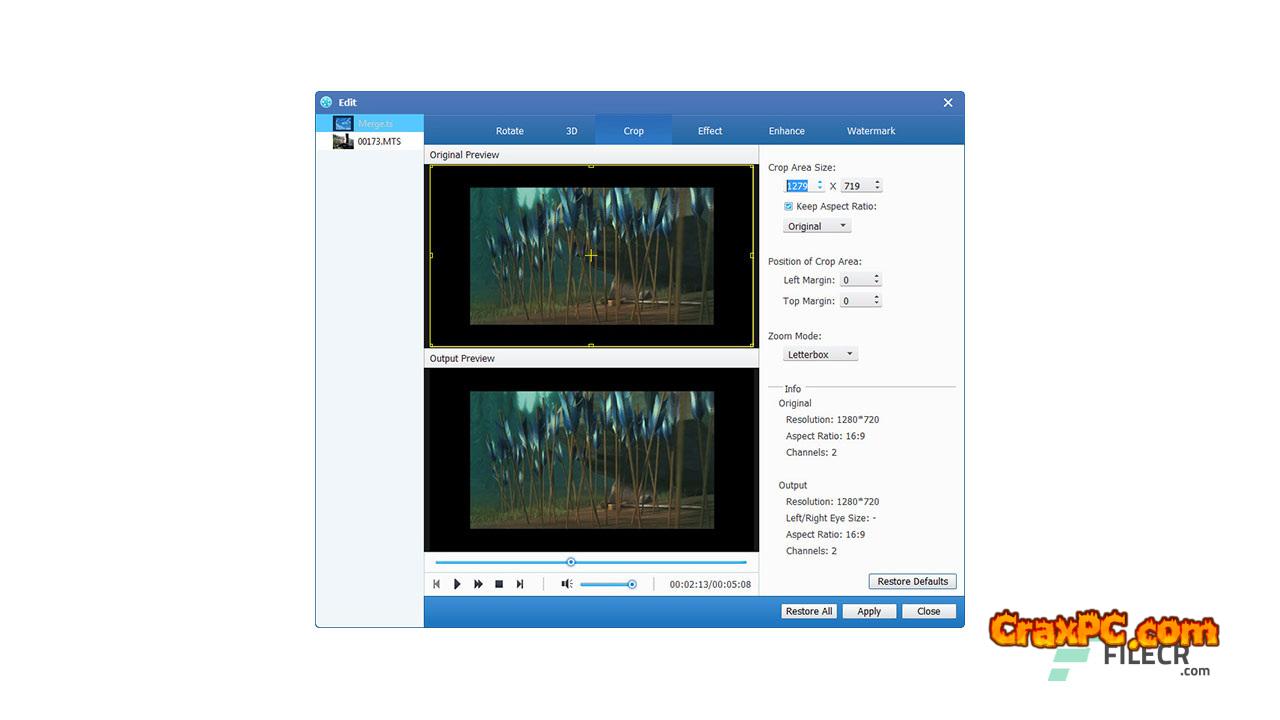This screenshot has height=720, width=1280.
Task: Jump to previous frame start icon
Action: 436,584
